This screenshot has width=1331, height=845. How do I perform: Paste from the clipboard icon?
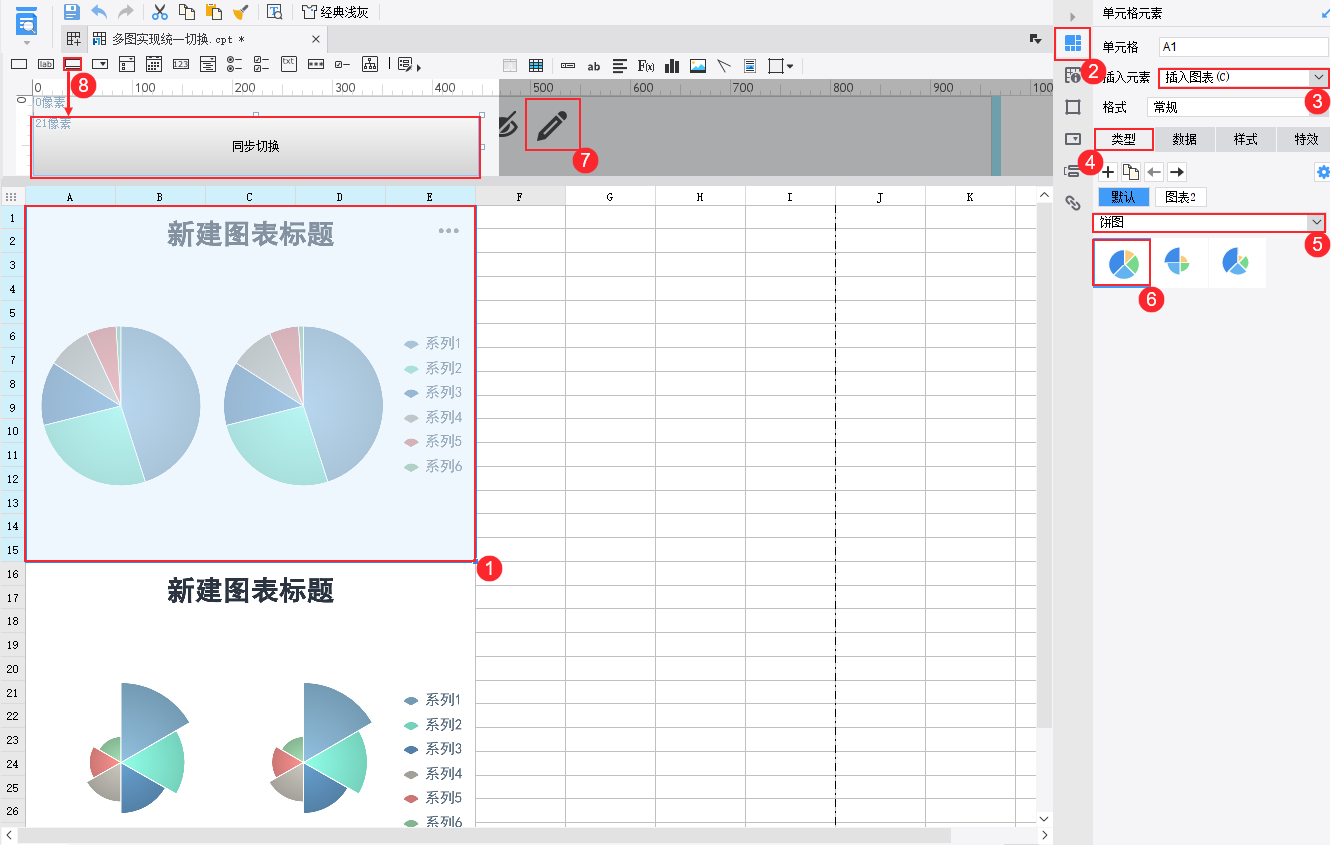[213, 12]
